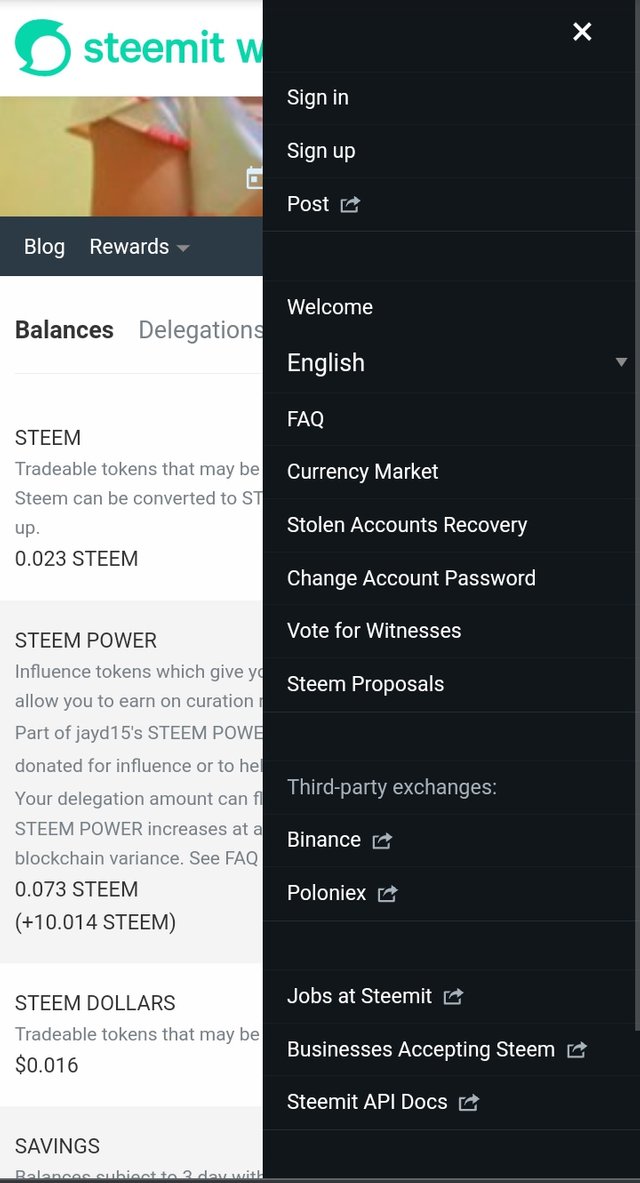The width and height of the screenshot is (640, 1183).
Task: Select Sign in from the menu
Action: coord(318,98)
